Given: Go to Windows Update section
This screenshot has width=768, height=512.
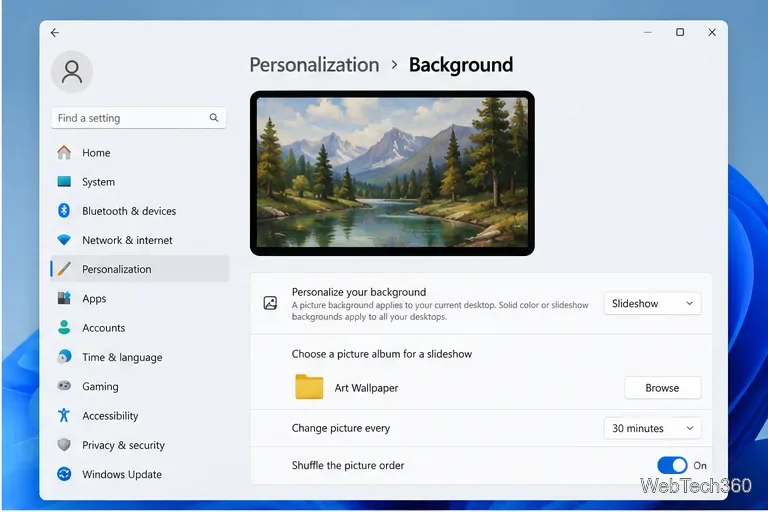Looking at the screenshot, I should tap(140, 474).
